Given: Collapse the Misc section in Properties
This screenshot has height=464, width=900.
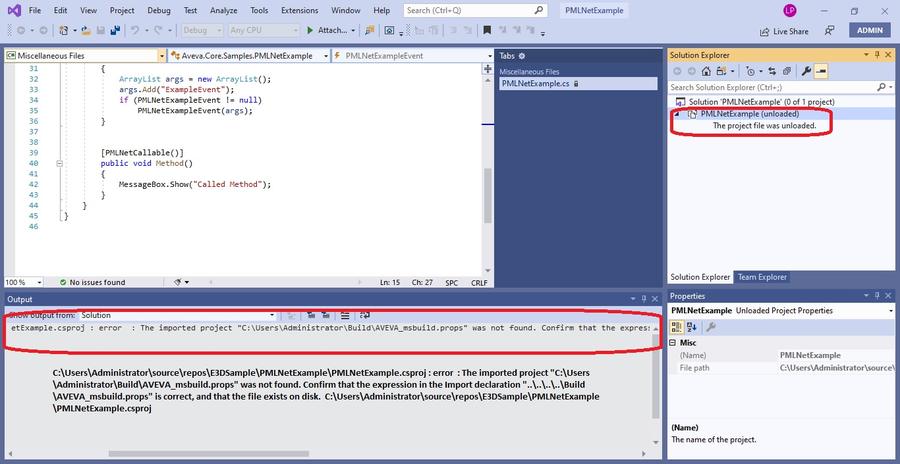Looking at the screenshot, I should pyautogui.click(x=673, y=342).
